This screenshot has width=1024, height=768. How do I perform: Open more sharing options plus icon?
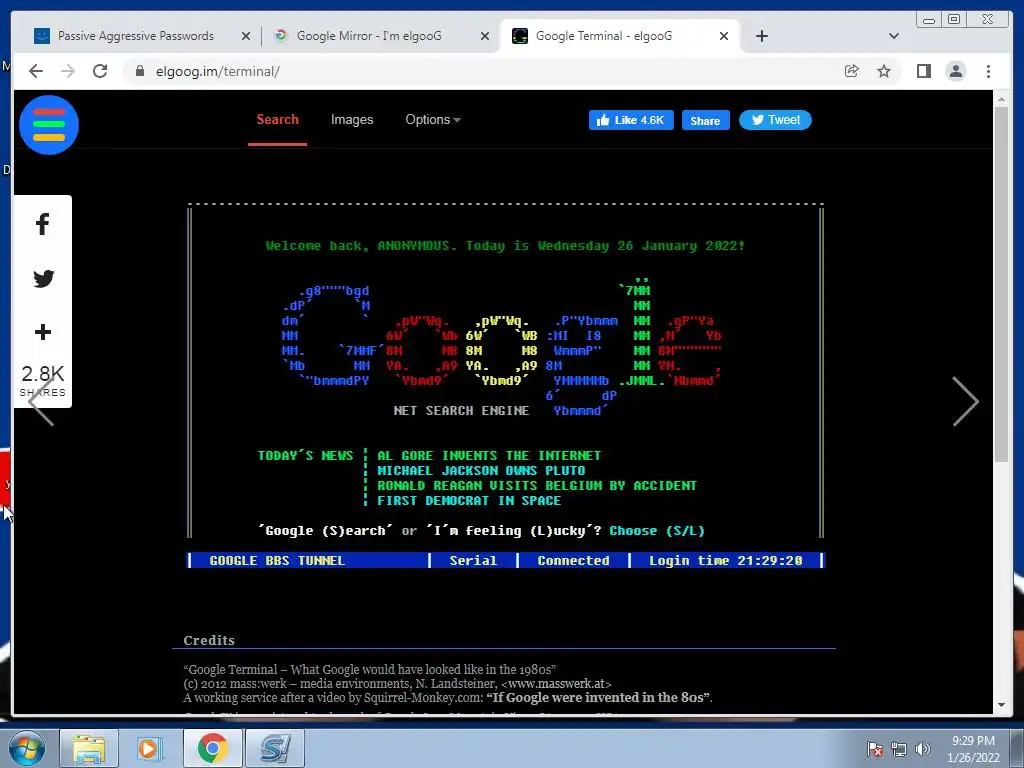[42, 332]
